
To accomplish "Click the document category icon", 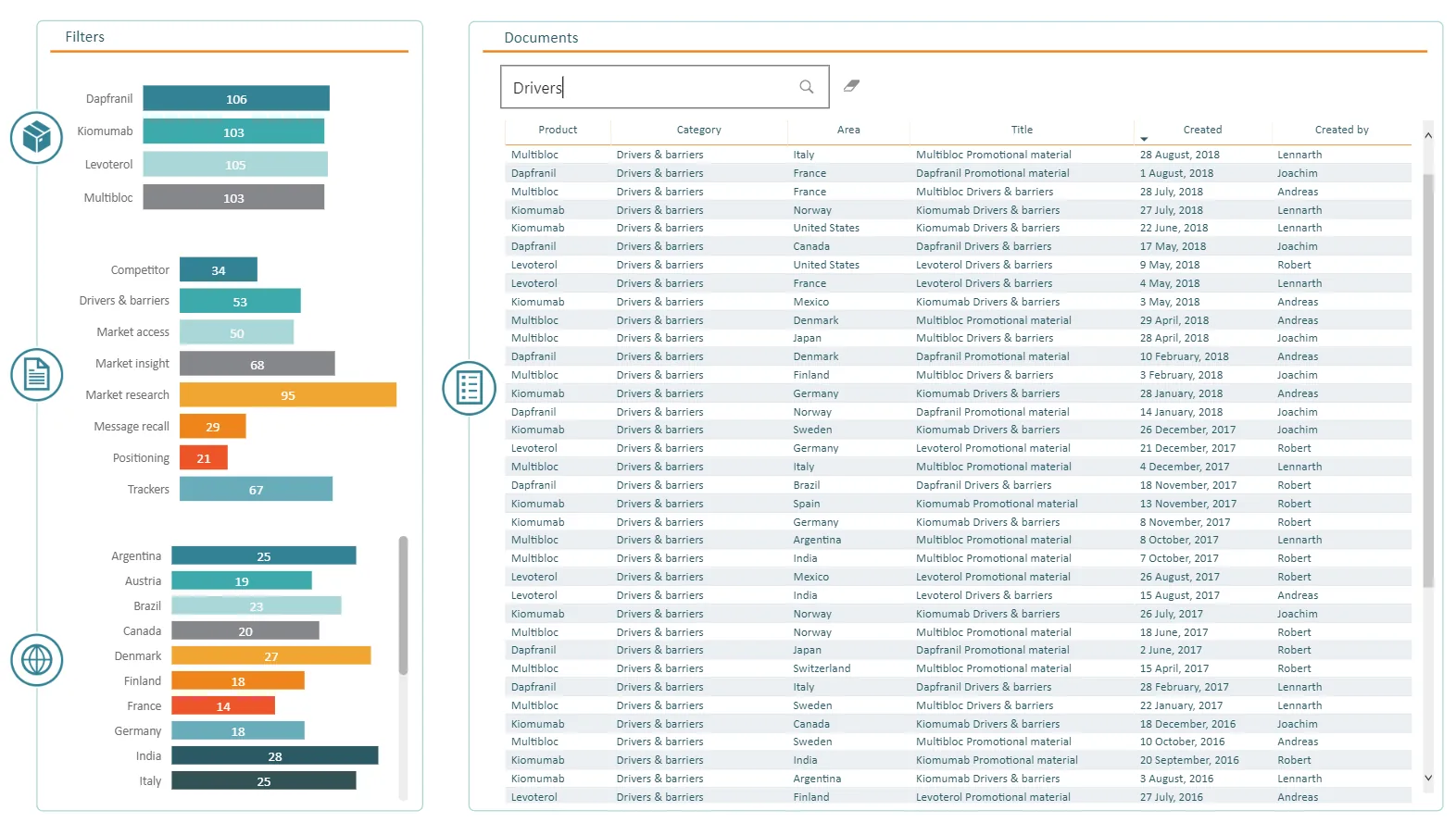I will (36, 375).
